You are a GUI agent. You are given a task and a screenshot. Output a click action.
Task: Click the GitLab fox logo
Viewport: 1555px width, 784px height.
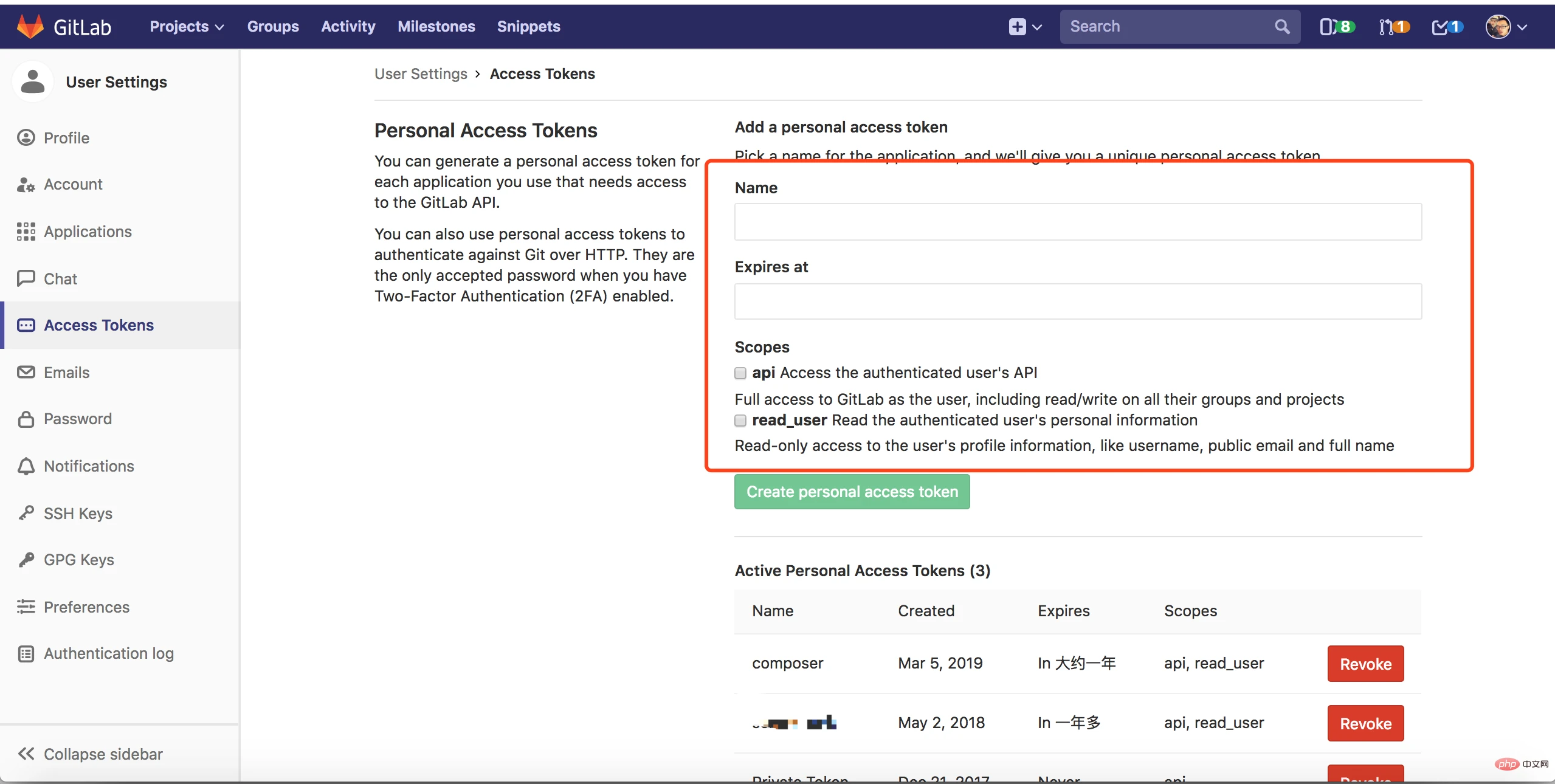pyautogui.click(x=30, y=26)
